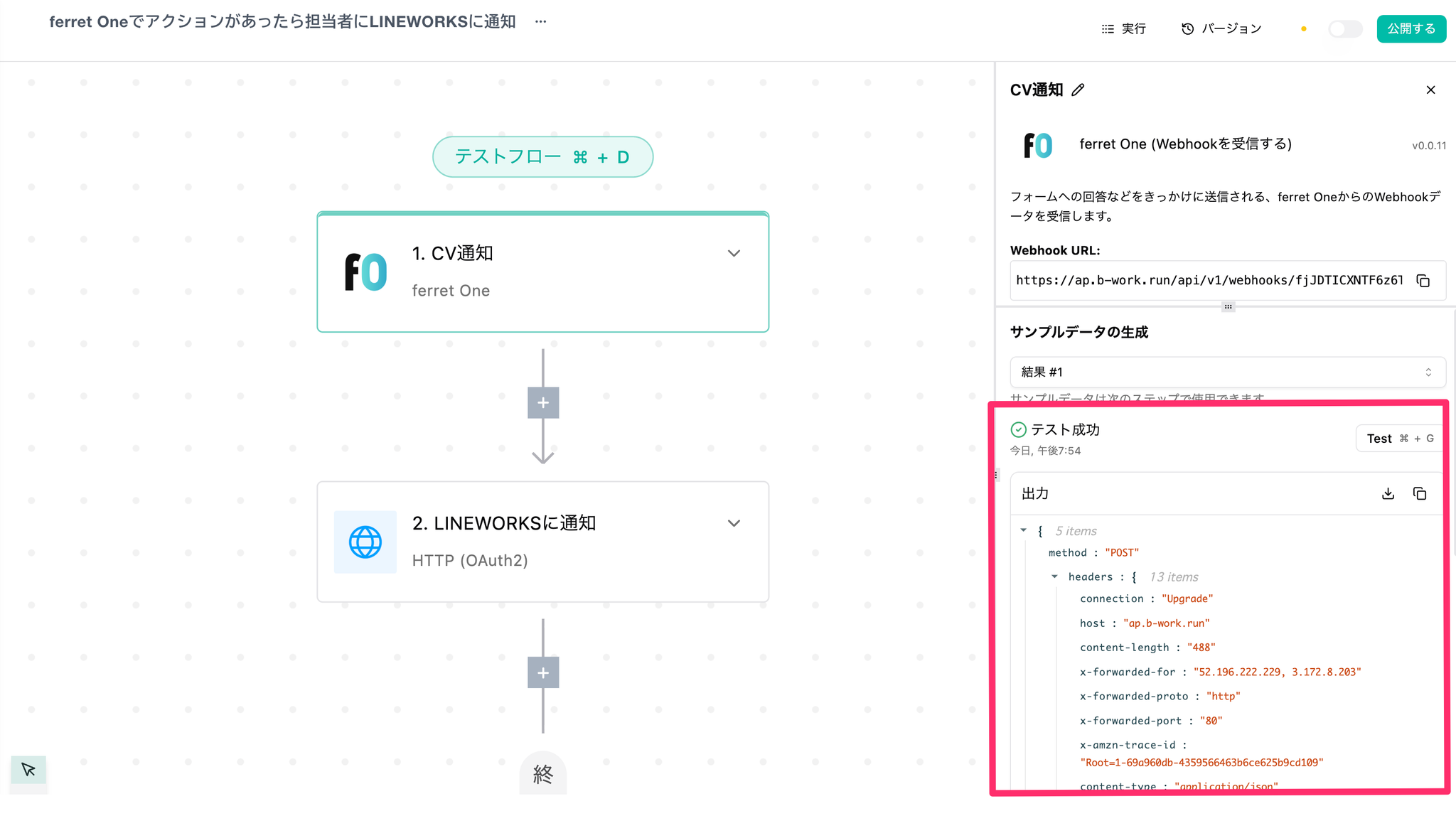Expand the chevron on the CV通知 step
Viewport: 1456px width, 816px height.
[734, 254]
